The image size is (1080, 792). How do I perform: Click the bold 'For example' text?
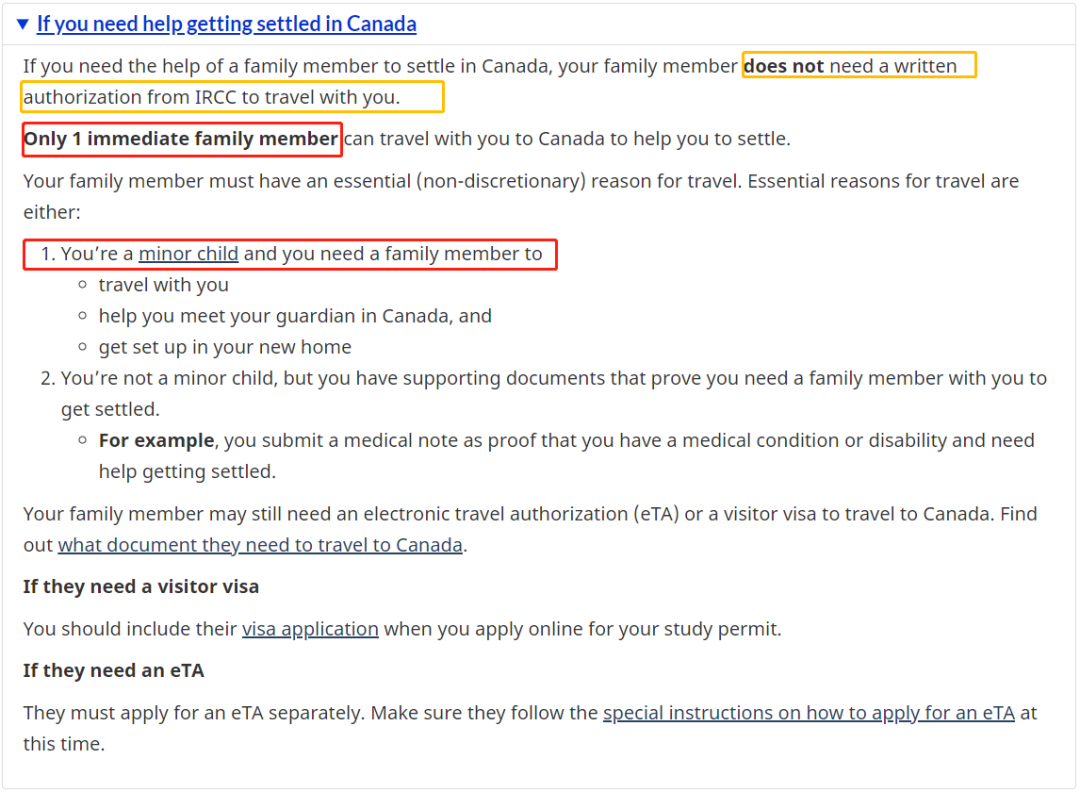tap(156, 440)
